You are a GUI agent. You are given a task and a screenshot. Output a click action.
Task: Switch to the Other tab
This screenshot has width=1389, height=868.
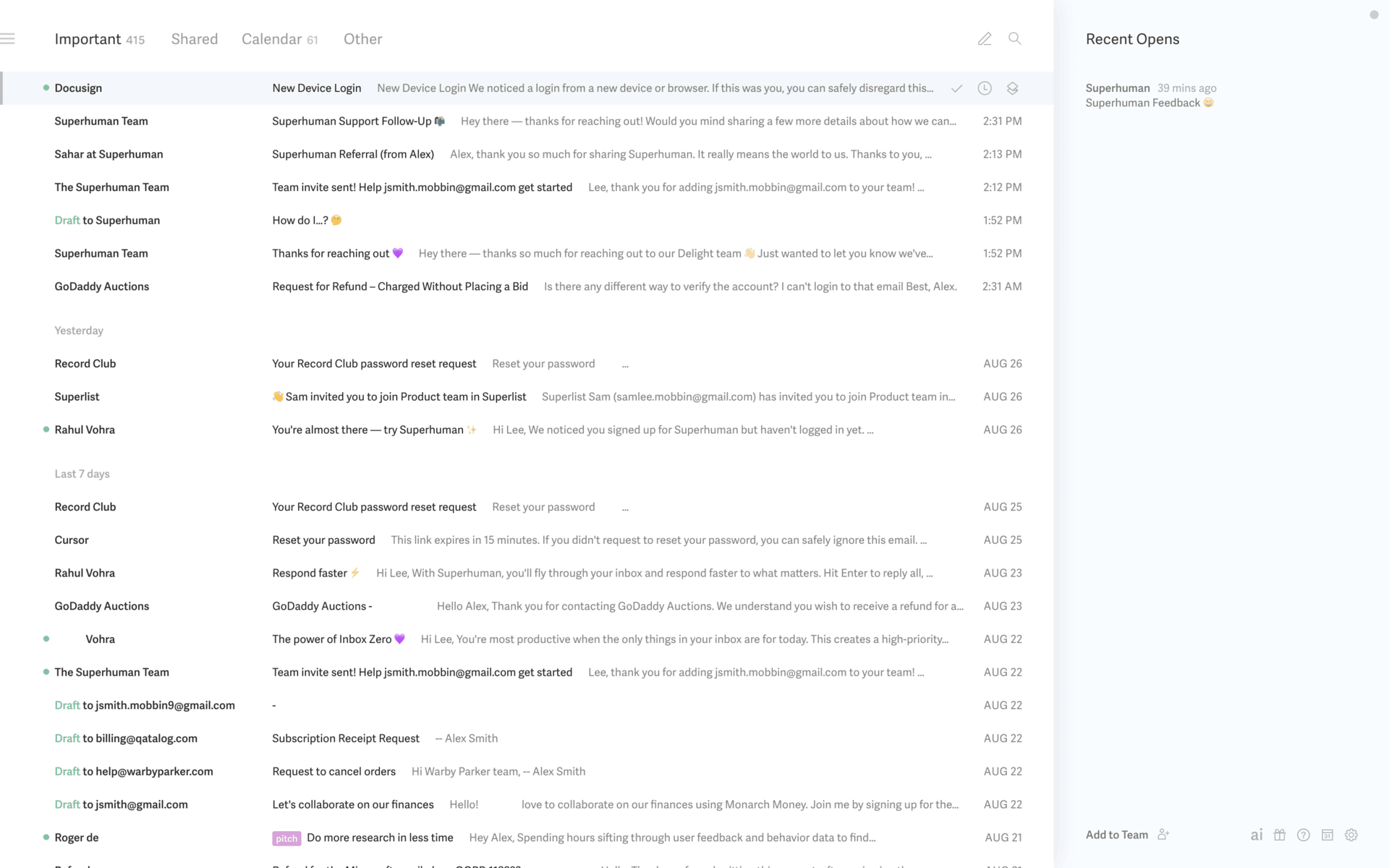(363, 39)
